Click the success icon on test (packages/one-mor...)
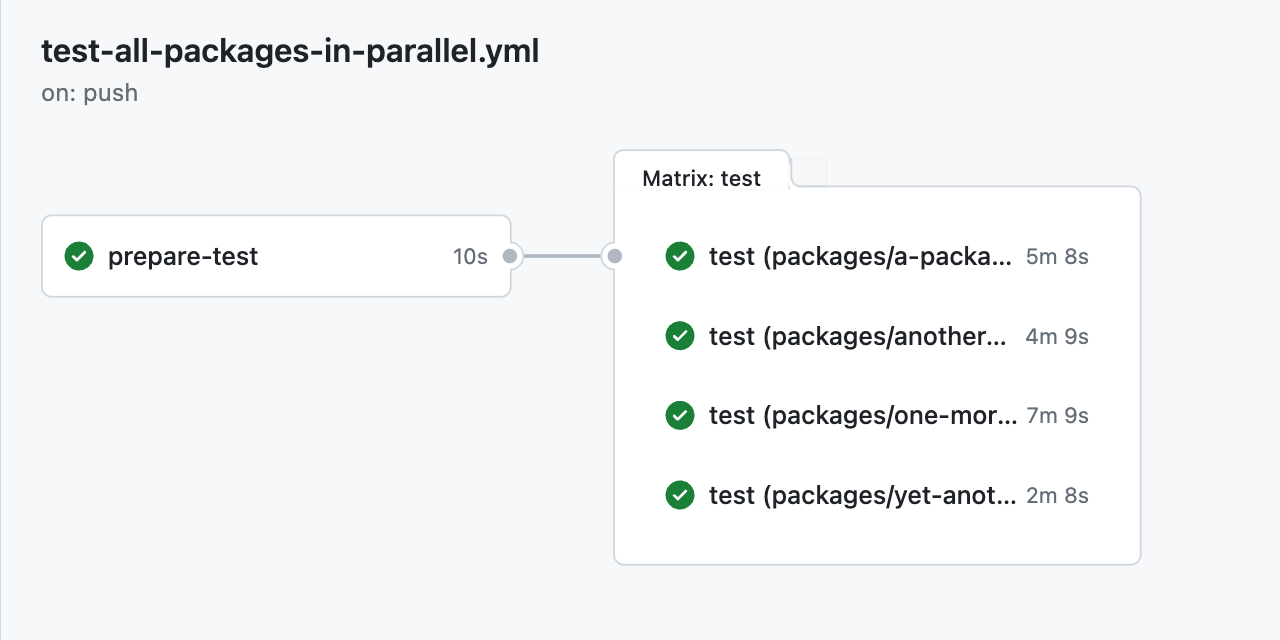The width and height of the screenshot is (1280, 640). click(x=680, y=415)
